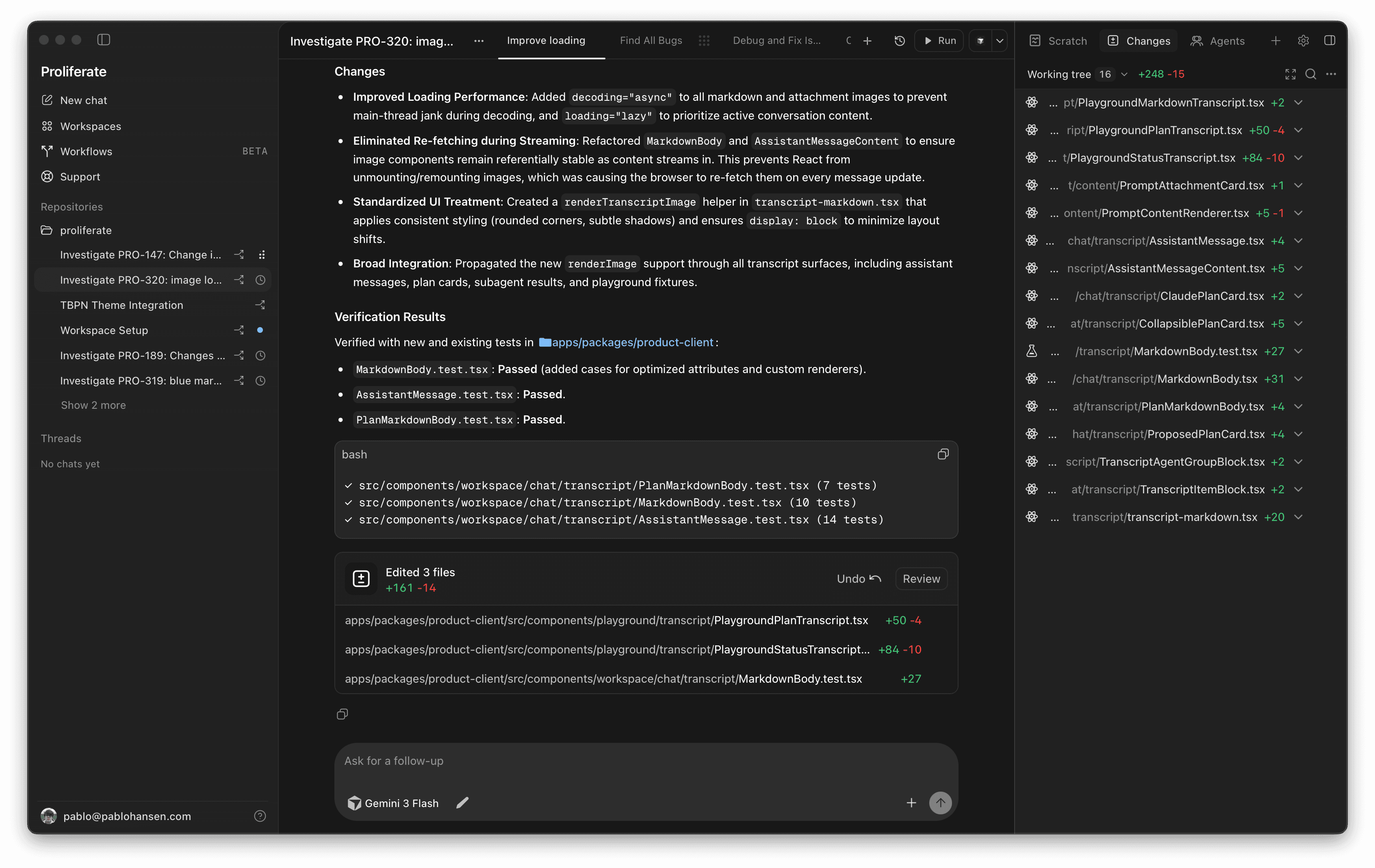Open Run options dropdown chevron
The image size is (1375, 868).
[1000, 41]
